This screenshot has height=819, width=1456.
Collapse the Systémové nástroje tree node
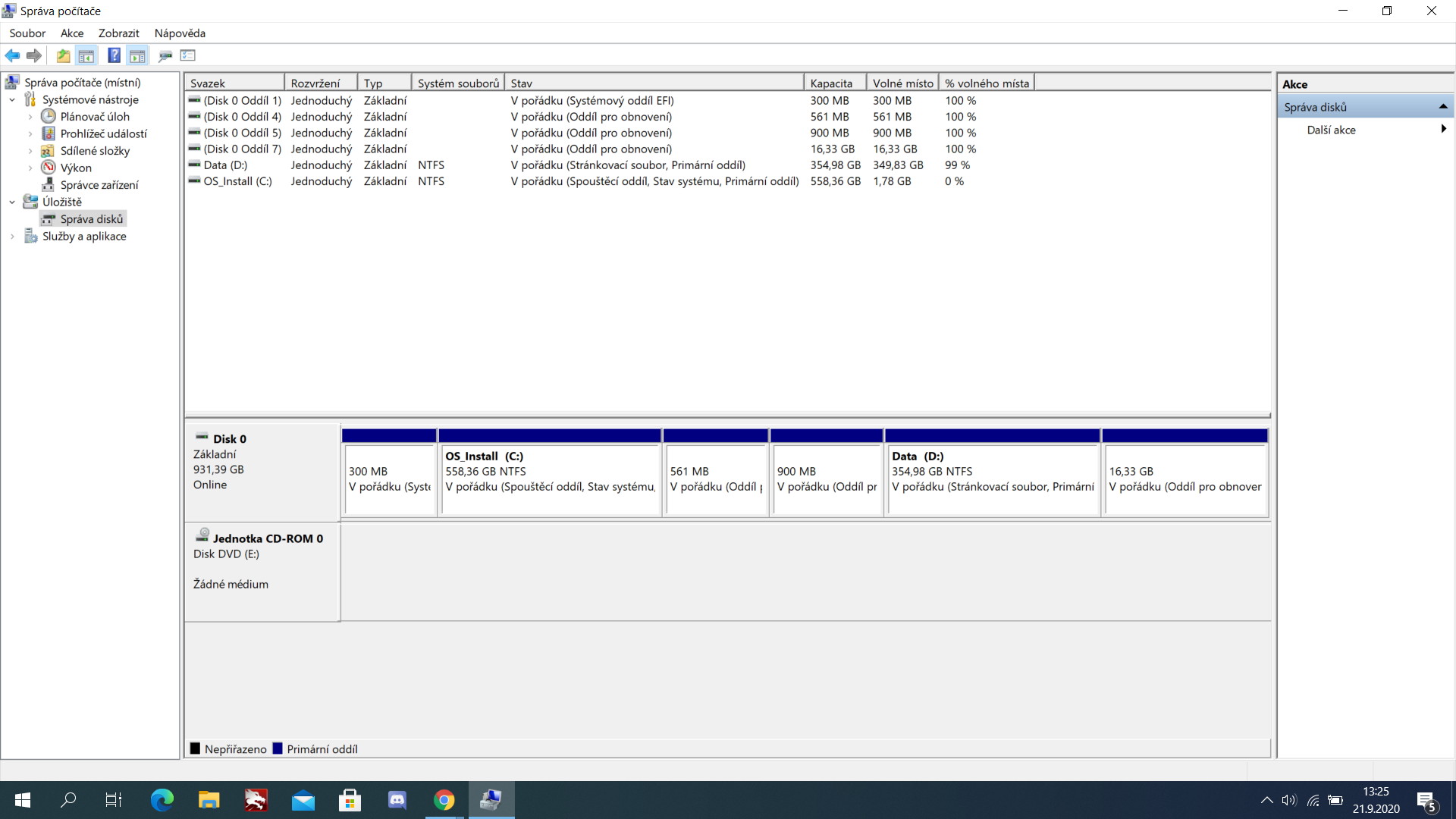12,100
